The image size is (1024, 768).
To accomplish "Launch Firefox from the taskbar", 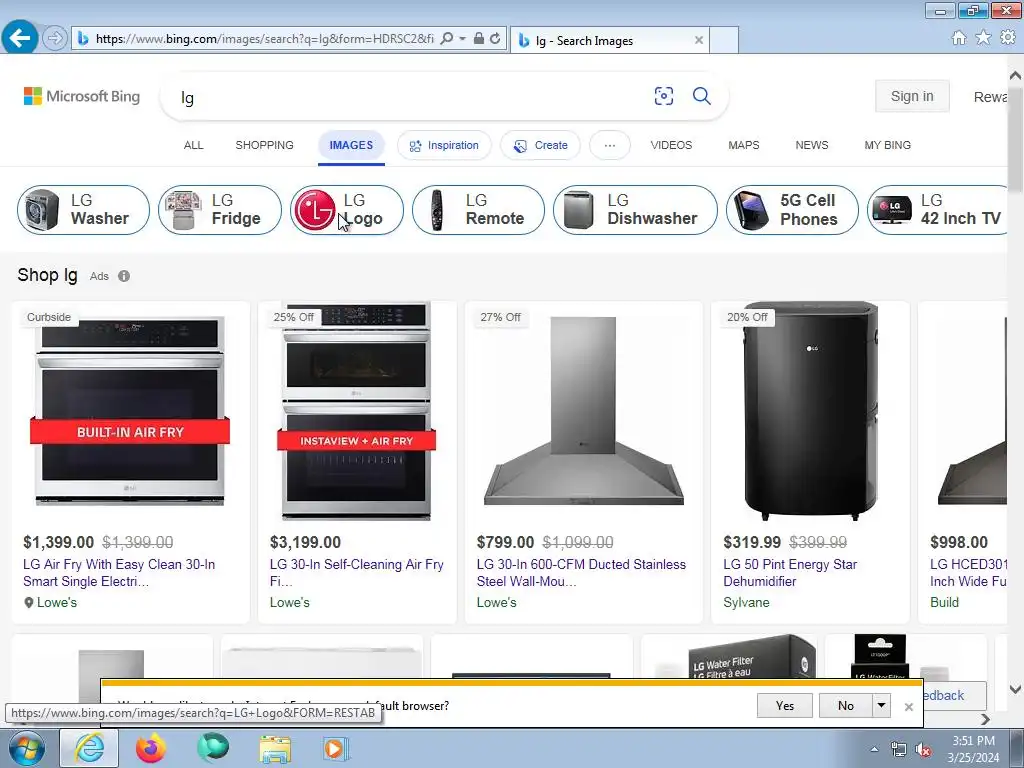I will click(x=151, y=748).
